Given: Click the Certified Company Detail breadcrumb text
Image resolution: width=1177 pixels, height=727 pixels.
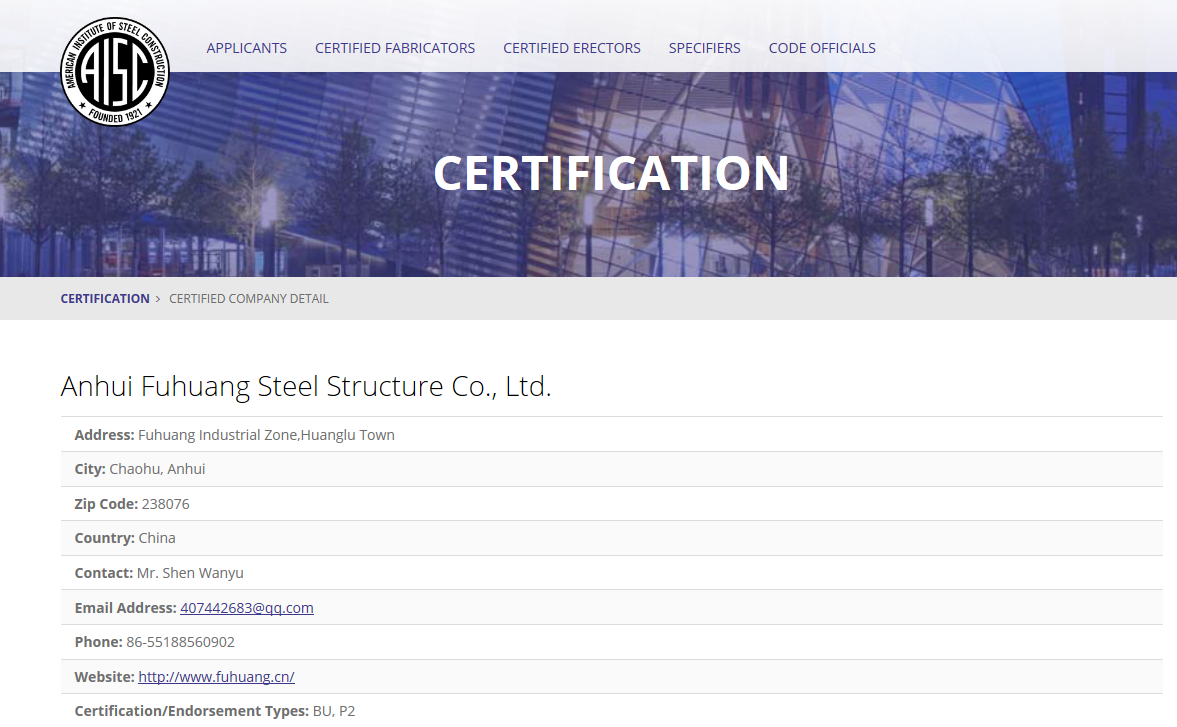Looking at the screenshot, I should pyautogui.click(x=248, y=299).
